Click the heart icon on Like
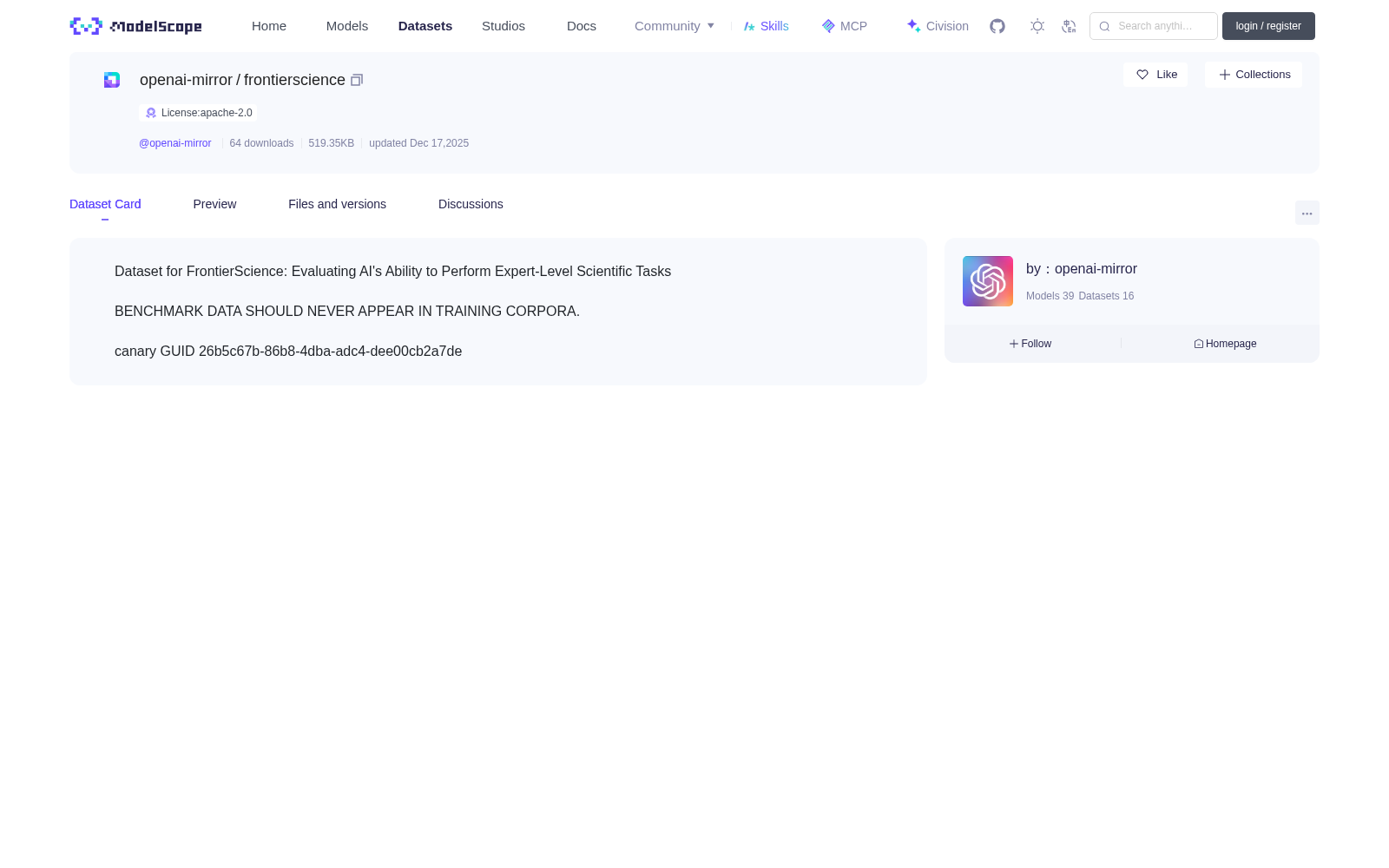This screenshot has height=868, width=1389. point(1142,75)
